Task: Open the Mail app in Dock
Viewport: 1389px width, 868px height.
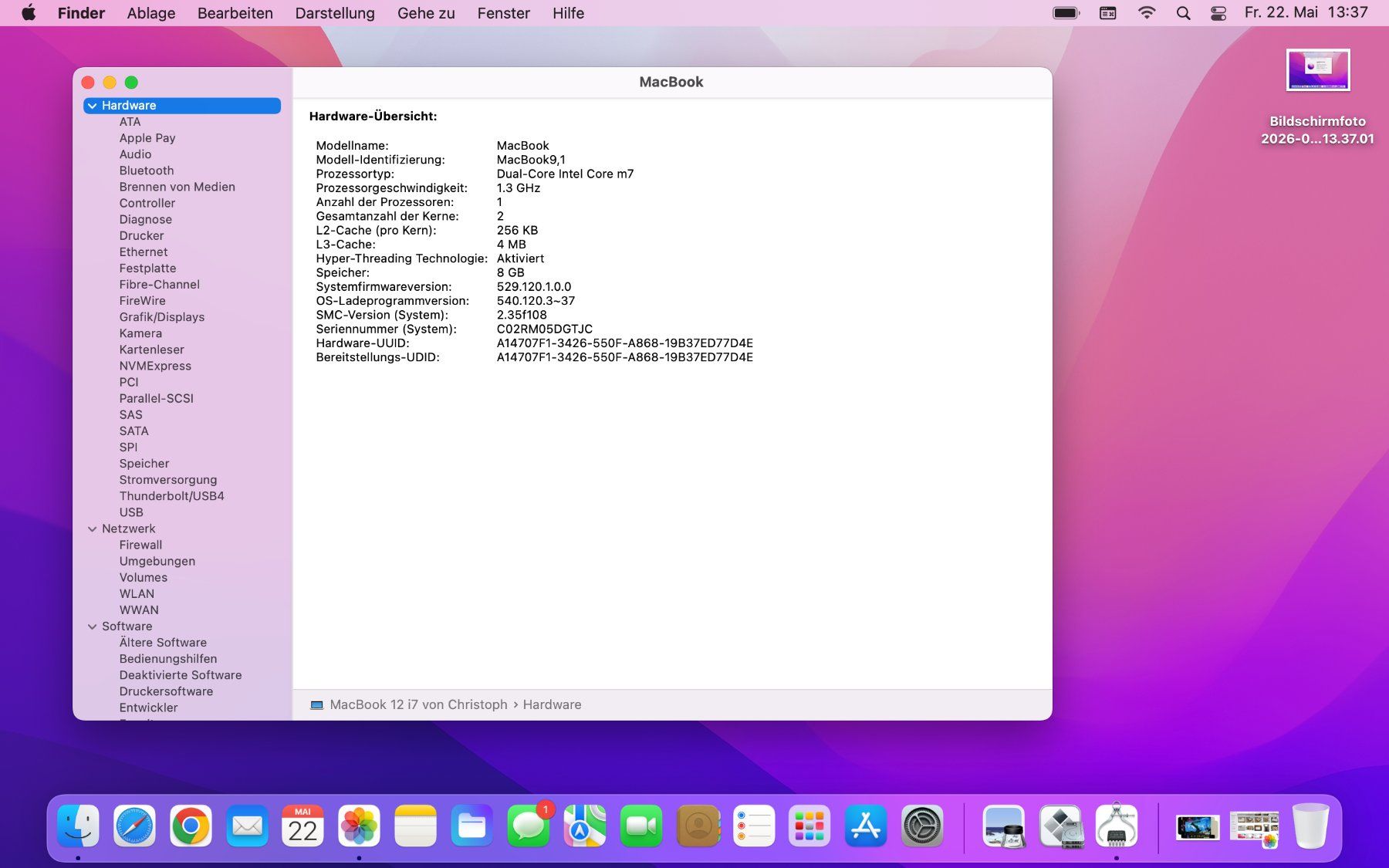Action: click(247, 826)
